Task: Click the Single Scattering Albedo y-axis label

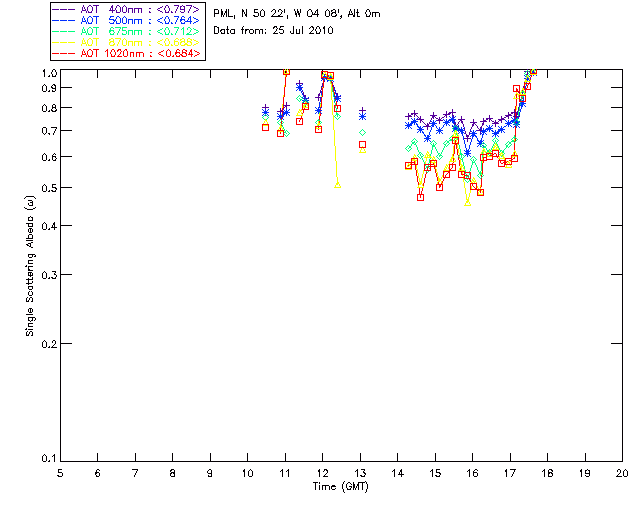Action: click(x=31, y=265)
